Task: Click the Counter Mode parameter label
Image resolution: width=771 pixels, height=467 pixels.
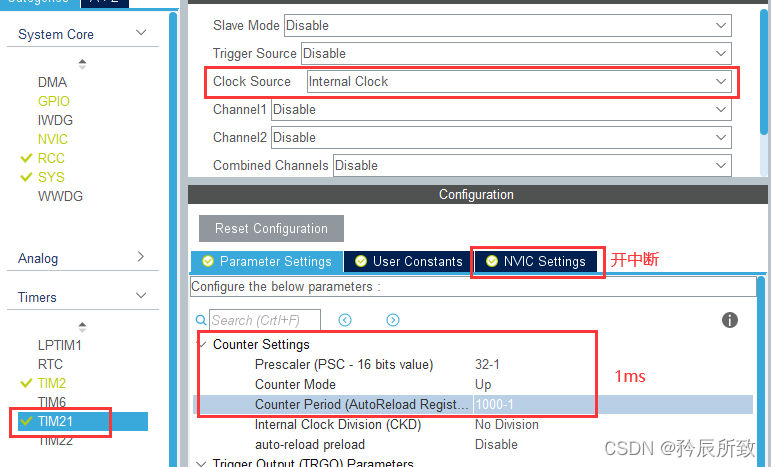Action: 295,384
